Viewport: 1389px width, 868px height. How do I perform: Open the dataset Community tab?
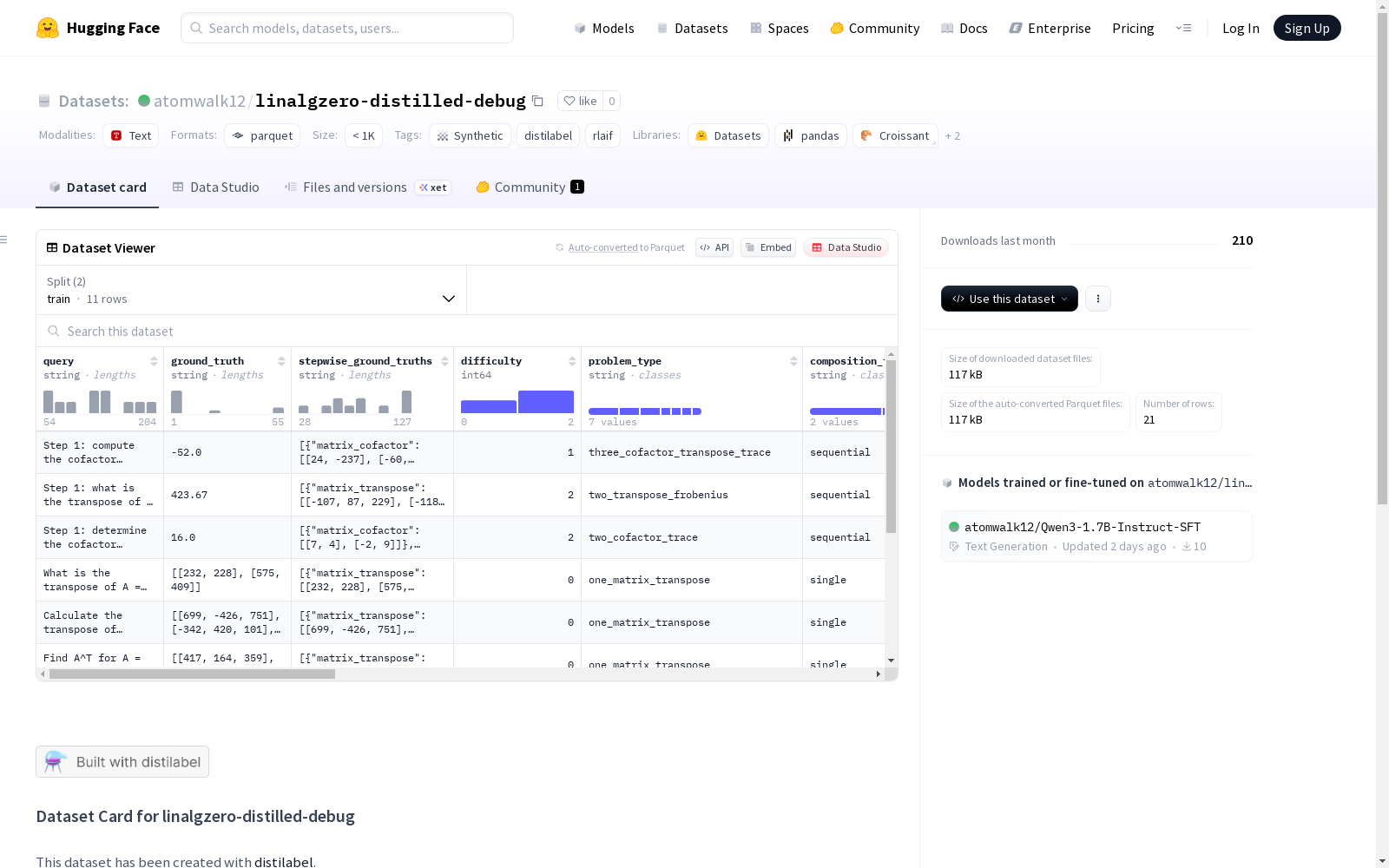tap(530, 187)
